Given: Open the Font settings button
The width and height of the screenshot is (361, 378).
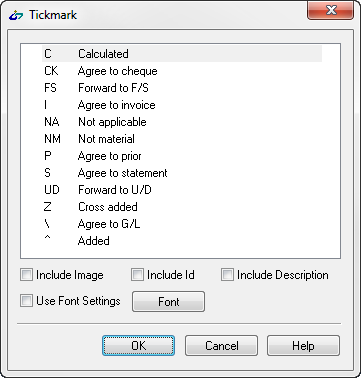Looking at the screenshot, I should coord(168,302).
